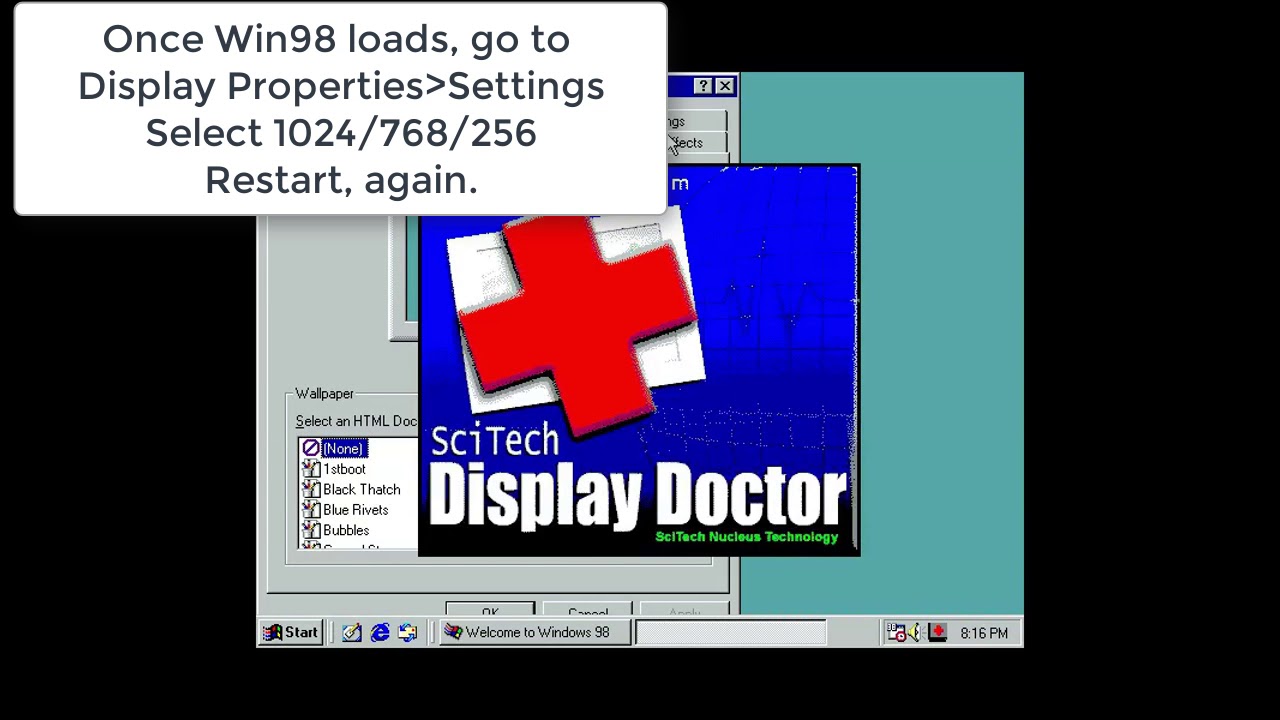The width and height of the screenshot is (1280, 720).
Task: Switch to the partially visible Effects tab
Action: [x=697, y=143]
